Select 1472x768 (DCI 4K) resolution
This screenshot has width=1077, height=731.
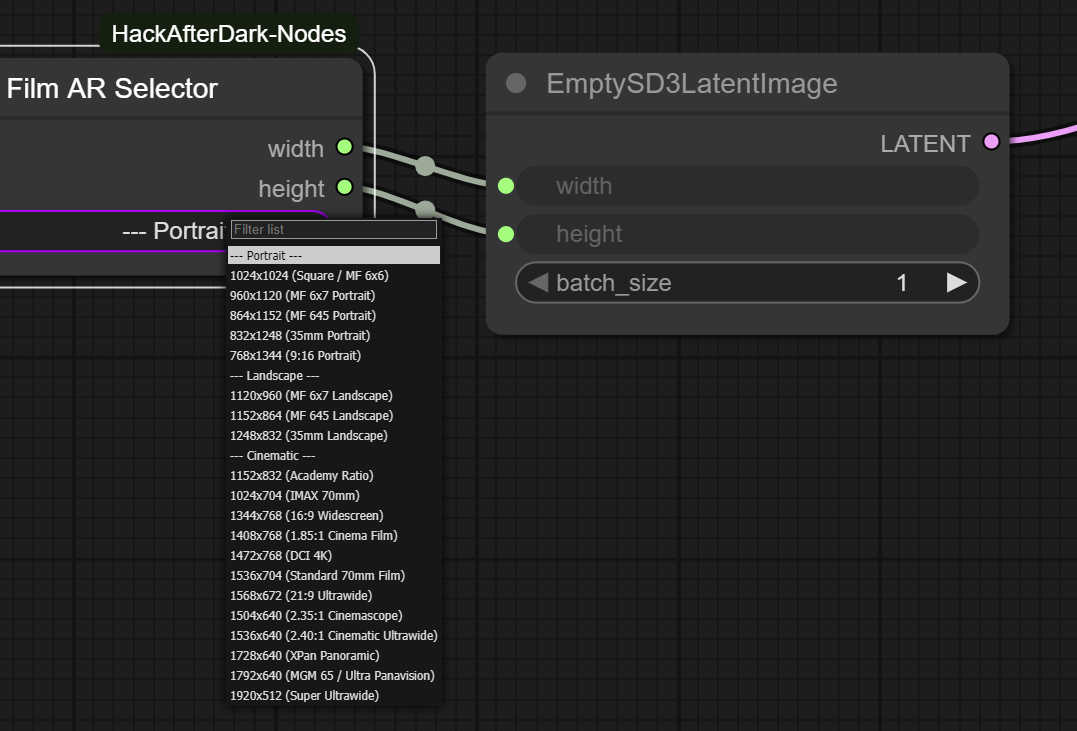[x=334, y=555]
